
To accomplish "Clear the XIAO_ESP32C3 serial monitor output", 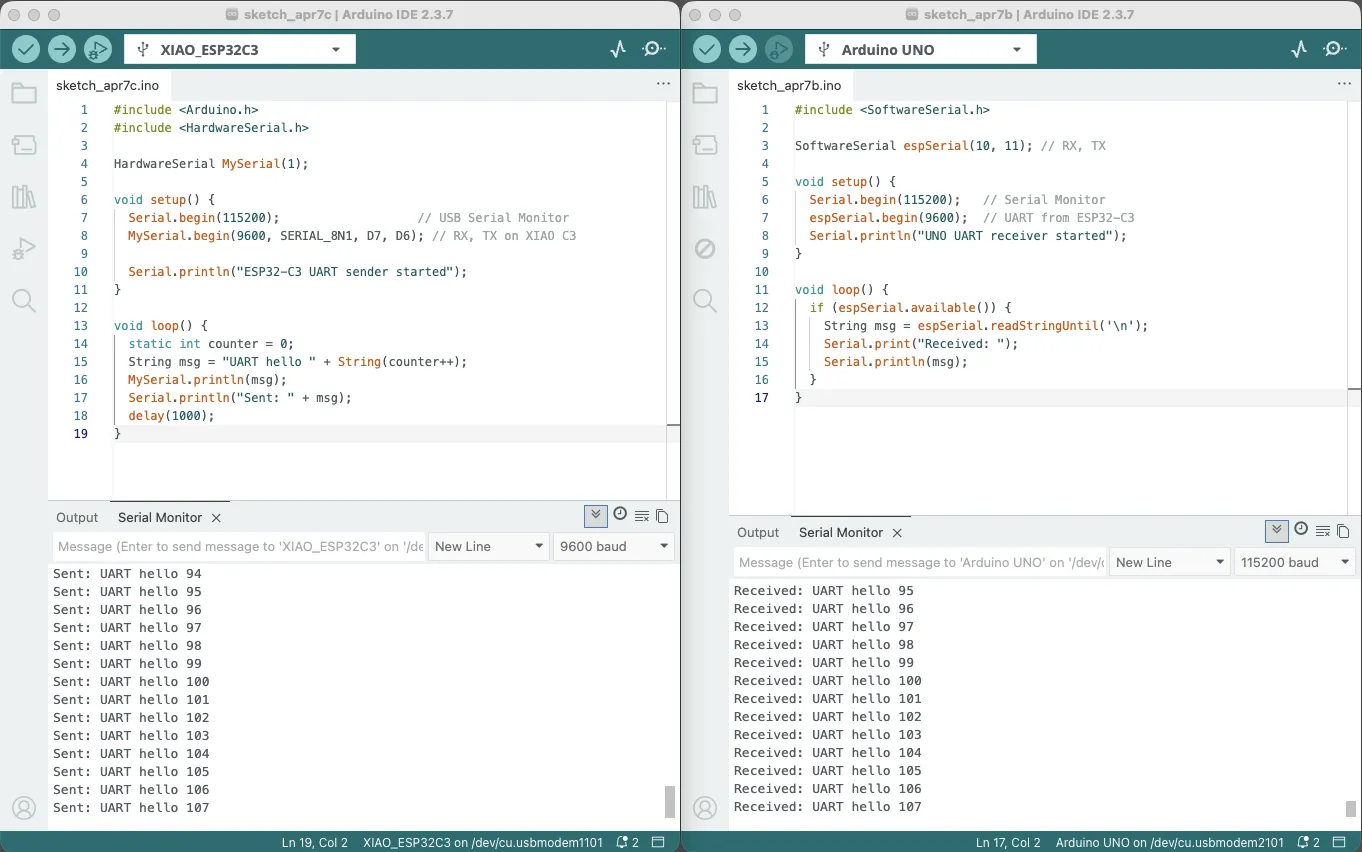I will tap(642, 516).
